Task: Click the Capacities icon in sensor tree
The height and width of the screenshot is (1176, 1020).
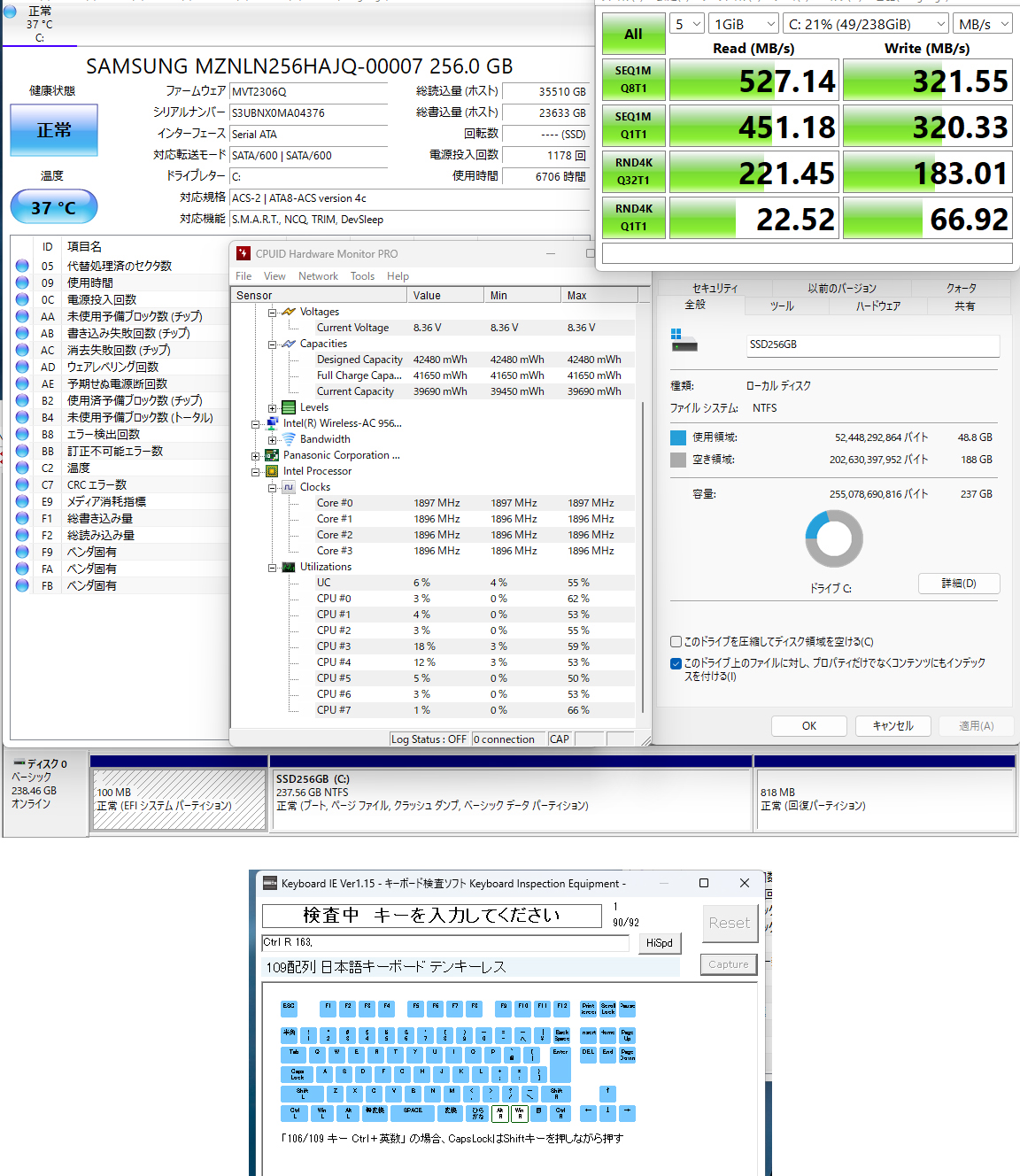Action: [x=289, y=344]
